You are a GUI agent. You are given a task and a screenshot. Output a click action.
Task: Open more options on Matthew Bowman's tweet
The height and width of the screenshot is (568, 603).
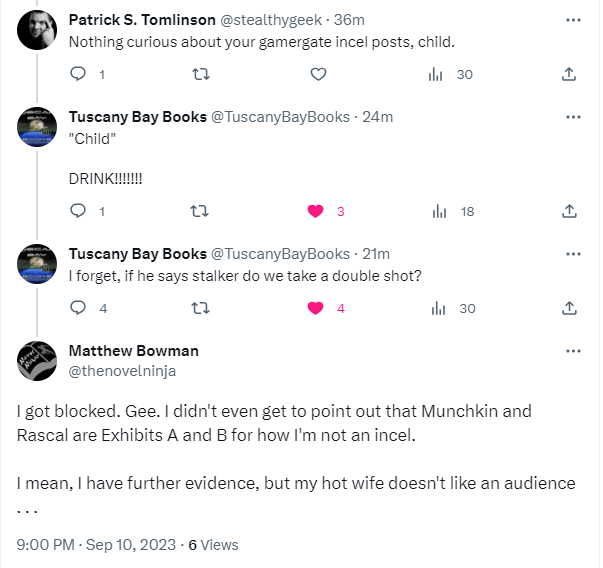573,351
